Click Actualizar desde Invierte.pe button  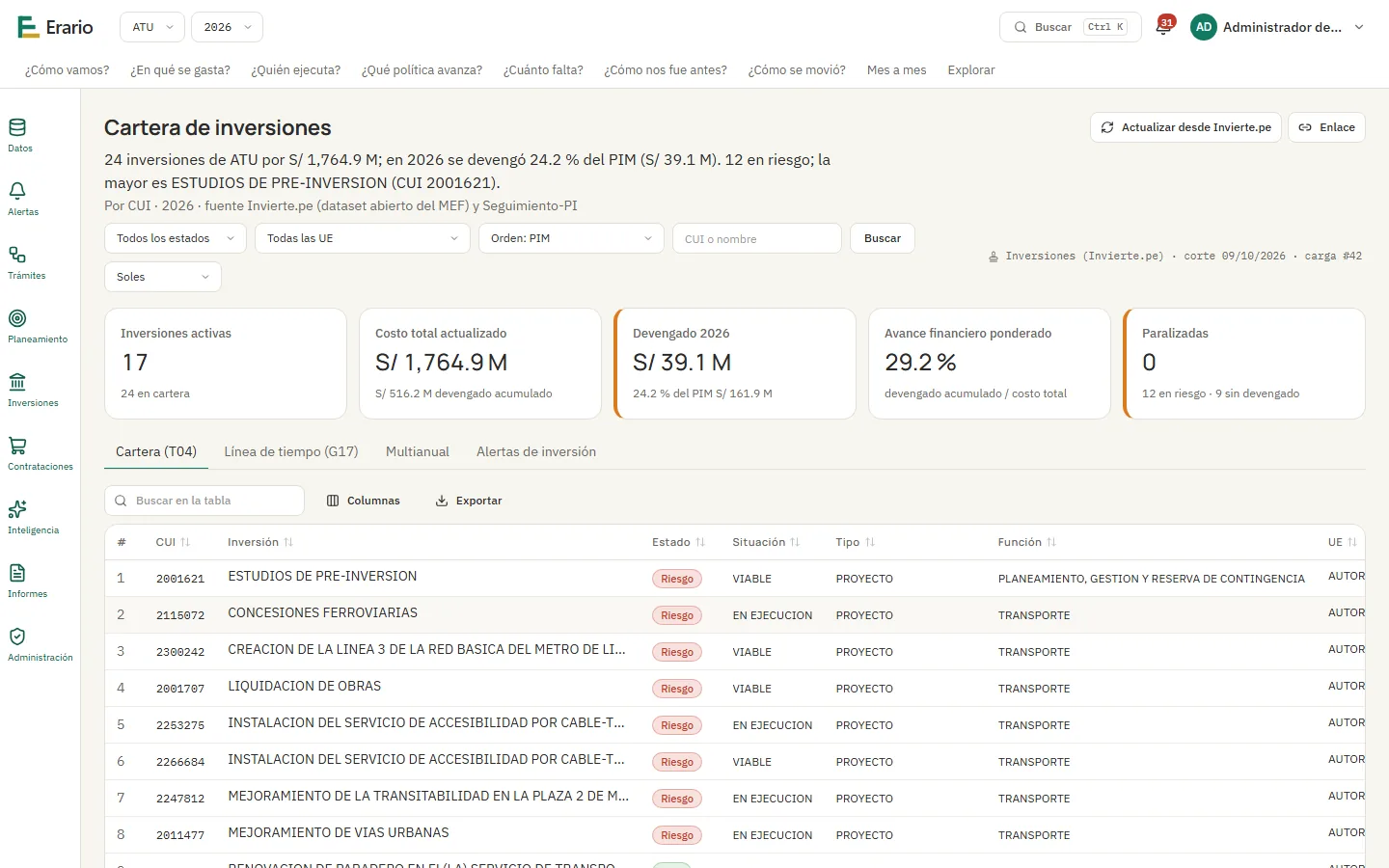click(x=1185, y=127)
